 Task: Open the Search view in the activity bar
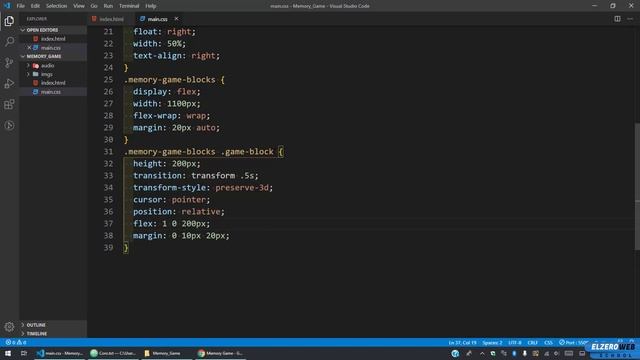pyautogui.click(x=9, y=42)
